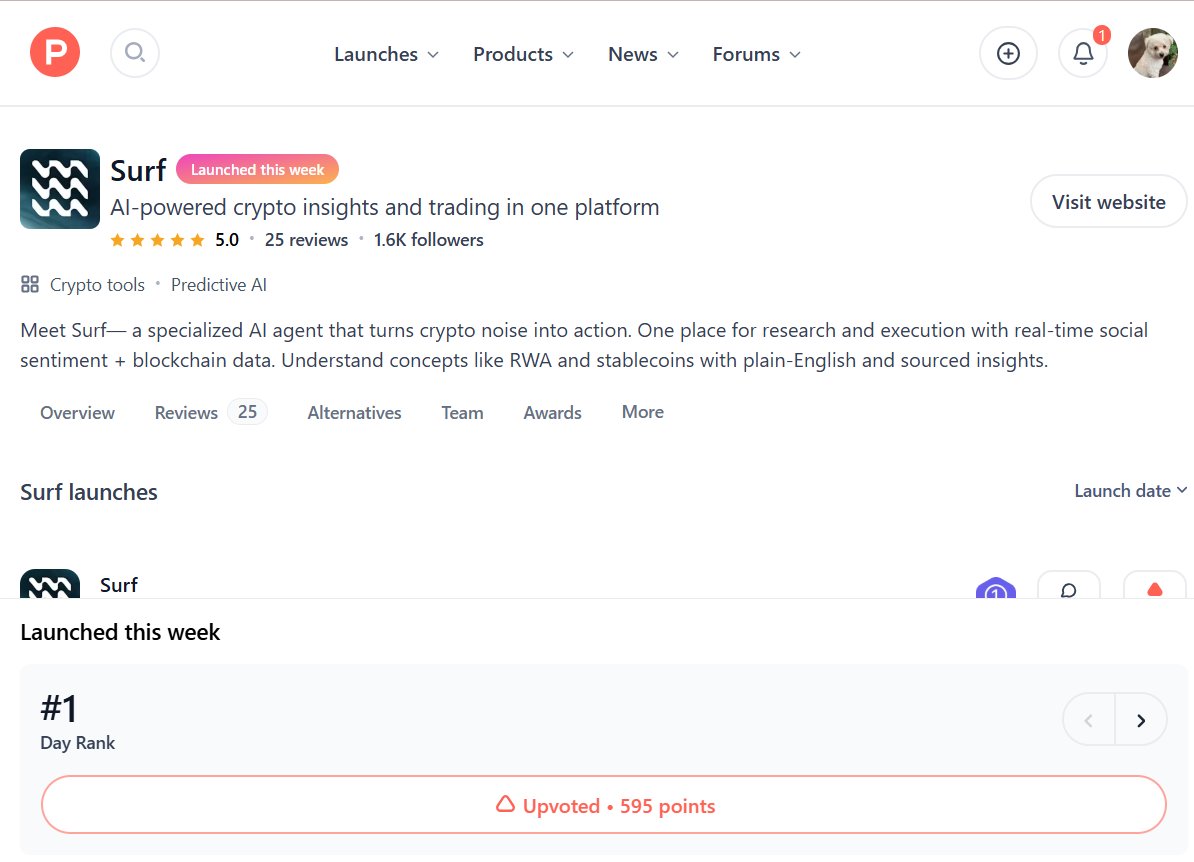Expand the News menu
This screenshot has width=1194, height=862.
pos(643,54)
